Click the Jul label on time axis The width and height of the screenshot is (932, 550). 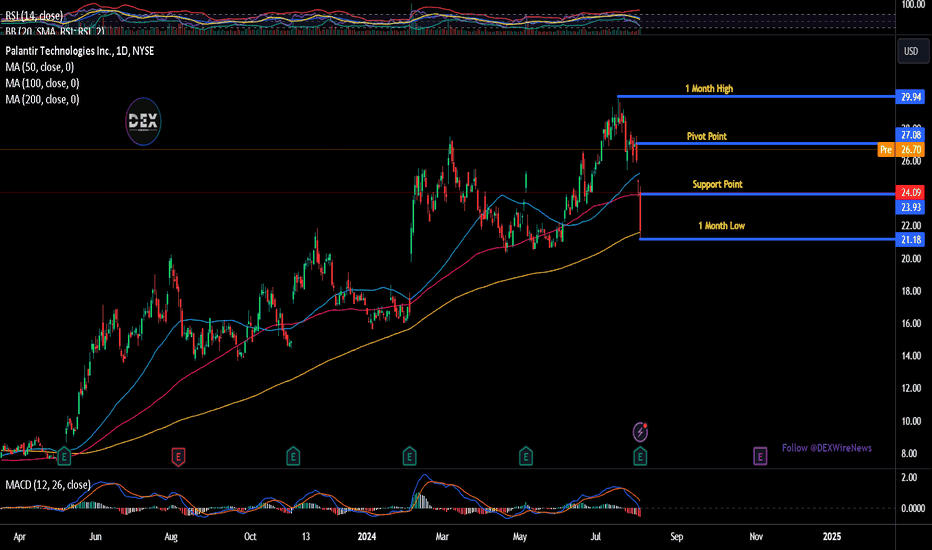[x=596, y=536]
